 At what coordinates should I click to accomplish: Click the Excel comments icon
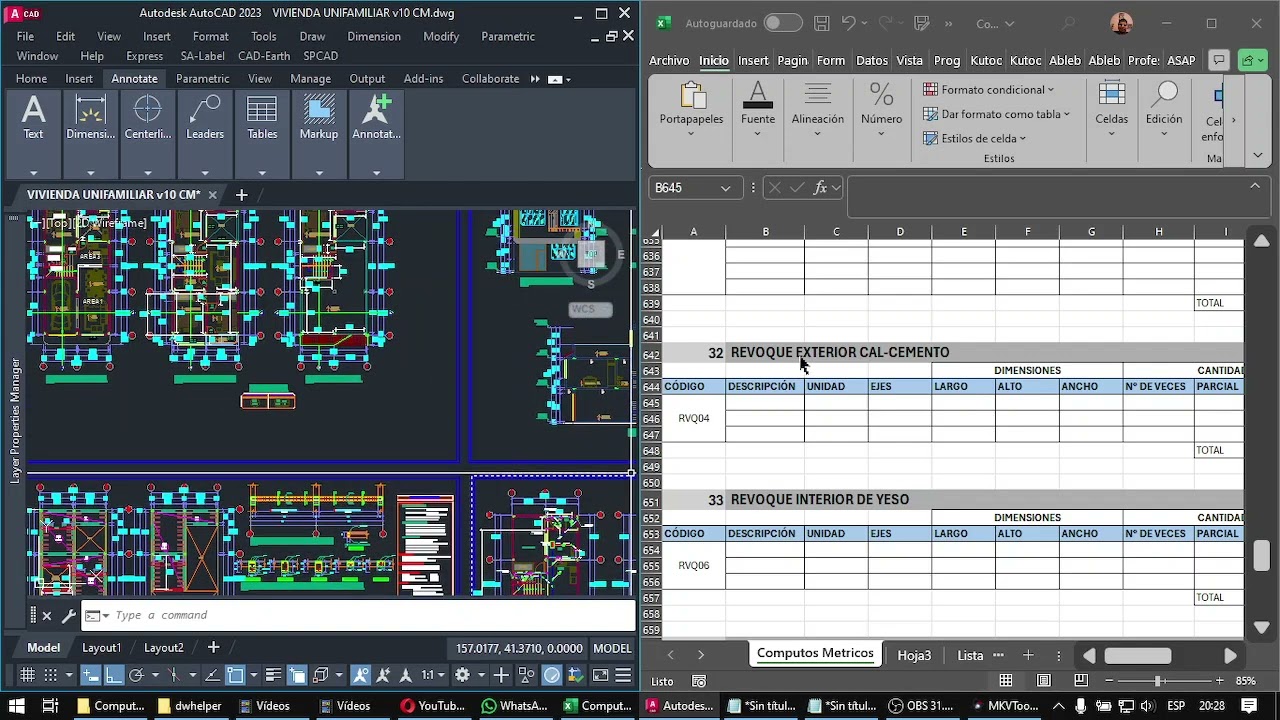click(x=1218, y=61)
